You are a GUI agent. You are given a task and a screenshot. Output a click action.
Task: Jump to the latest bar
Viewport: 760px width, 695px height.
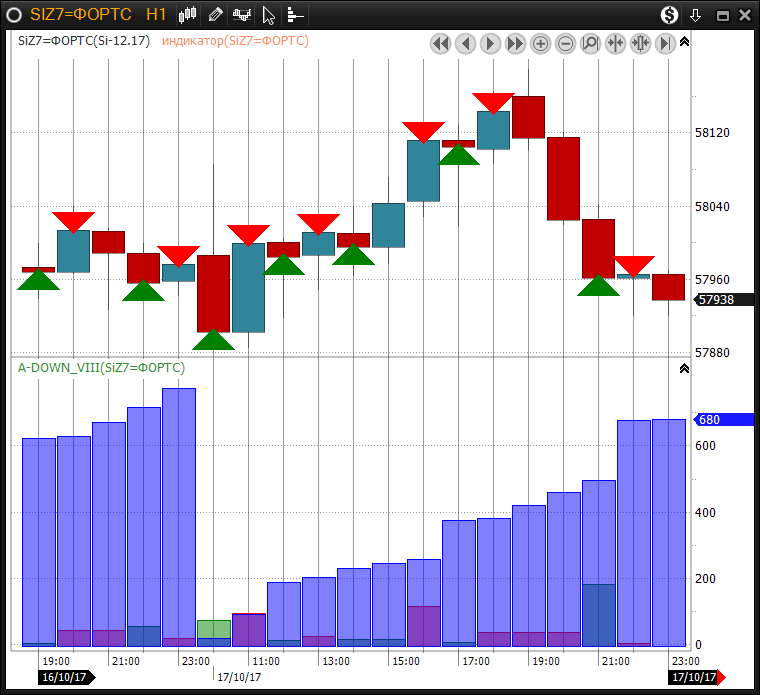(665, 43)
